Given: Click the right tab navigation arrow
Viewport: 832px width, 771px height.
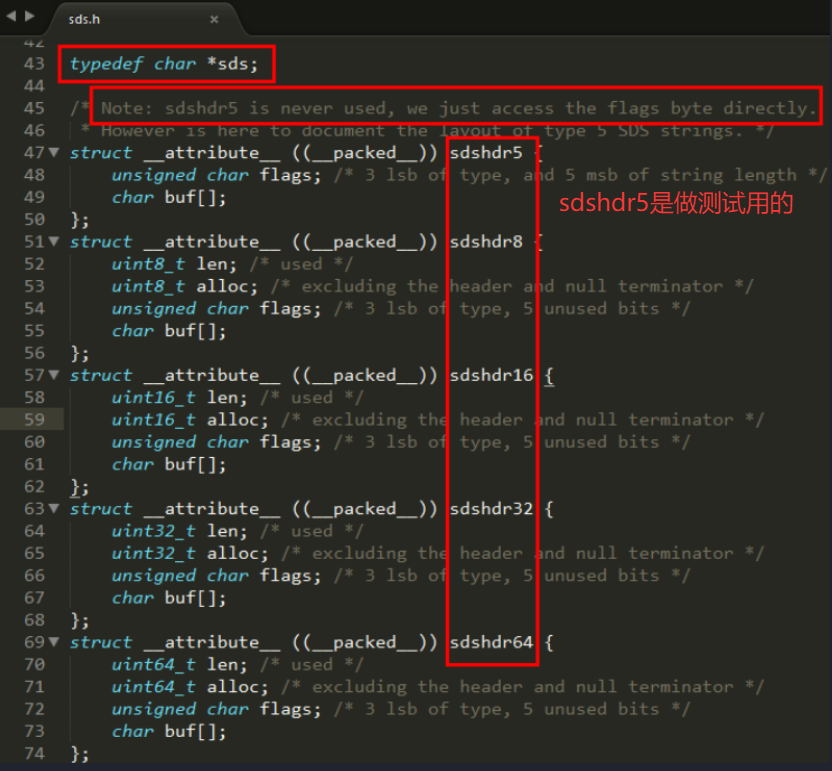Looking at the screenshot, I should click(x=29, y=16).
